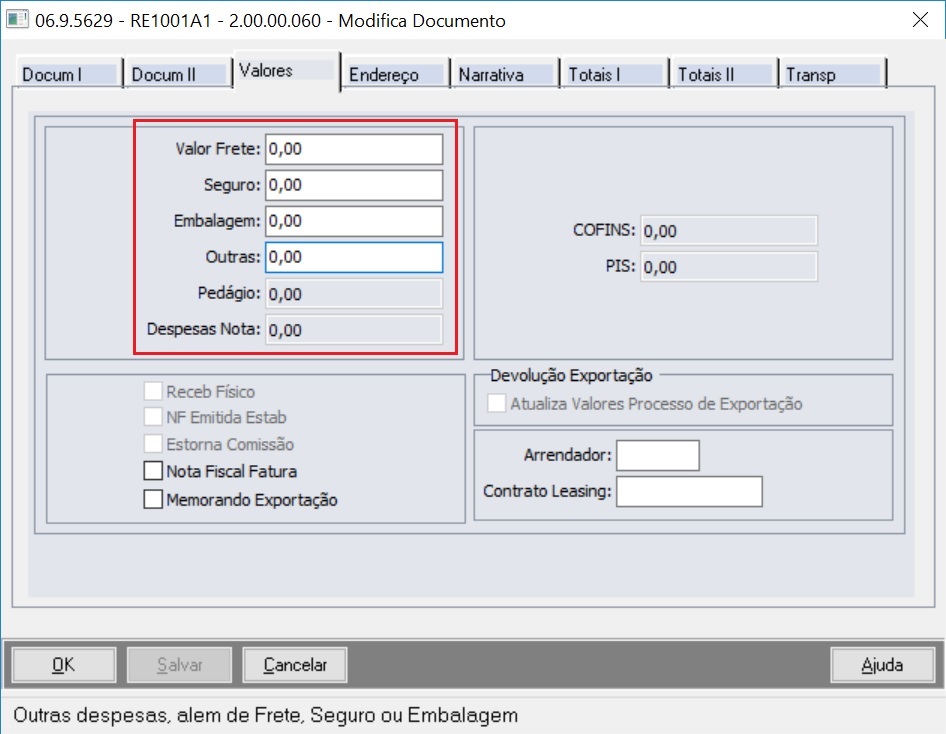Click the Outras value field
The width and height of the screenshot is (946, 734).
pyautogui.click(x=354, y=258)
